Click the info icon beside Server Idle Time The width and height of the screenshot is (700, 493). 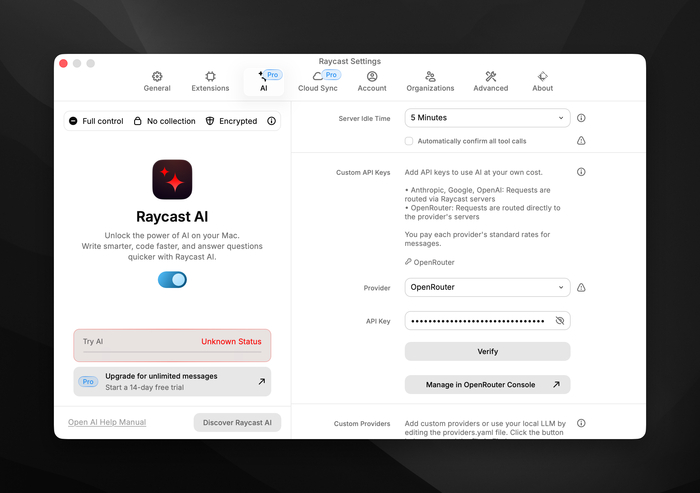581,118
